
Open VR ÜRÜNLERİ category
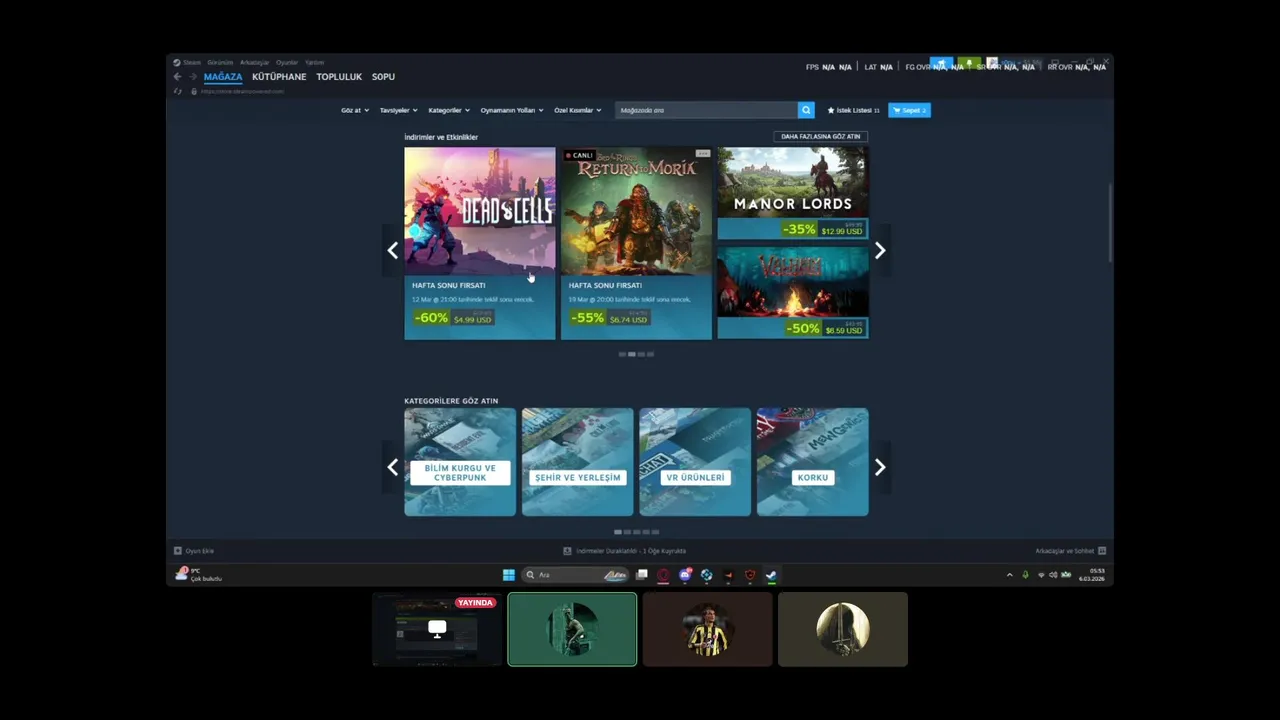click(x=695, y=462)
